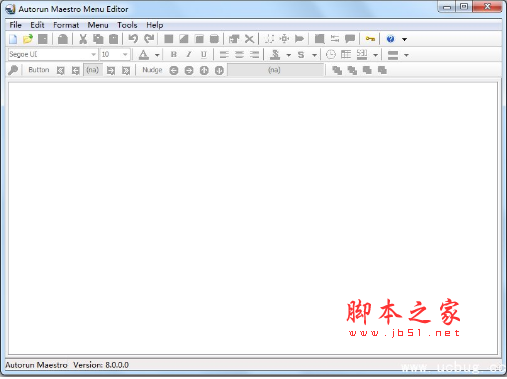Screen dimensions: 507x379
Task: Click the wide (na) status field
Action: coord(275,70)
